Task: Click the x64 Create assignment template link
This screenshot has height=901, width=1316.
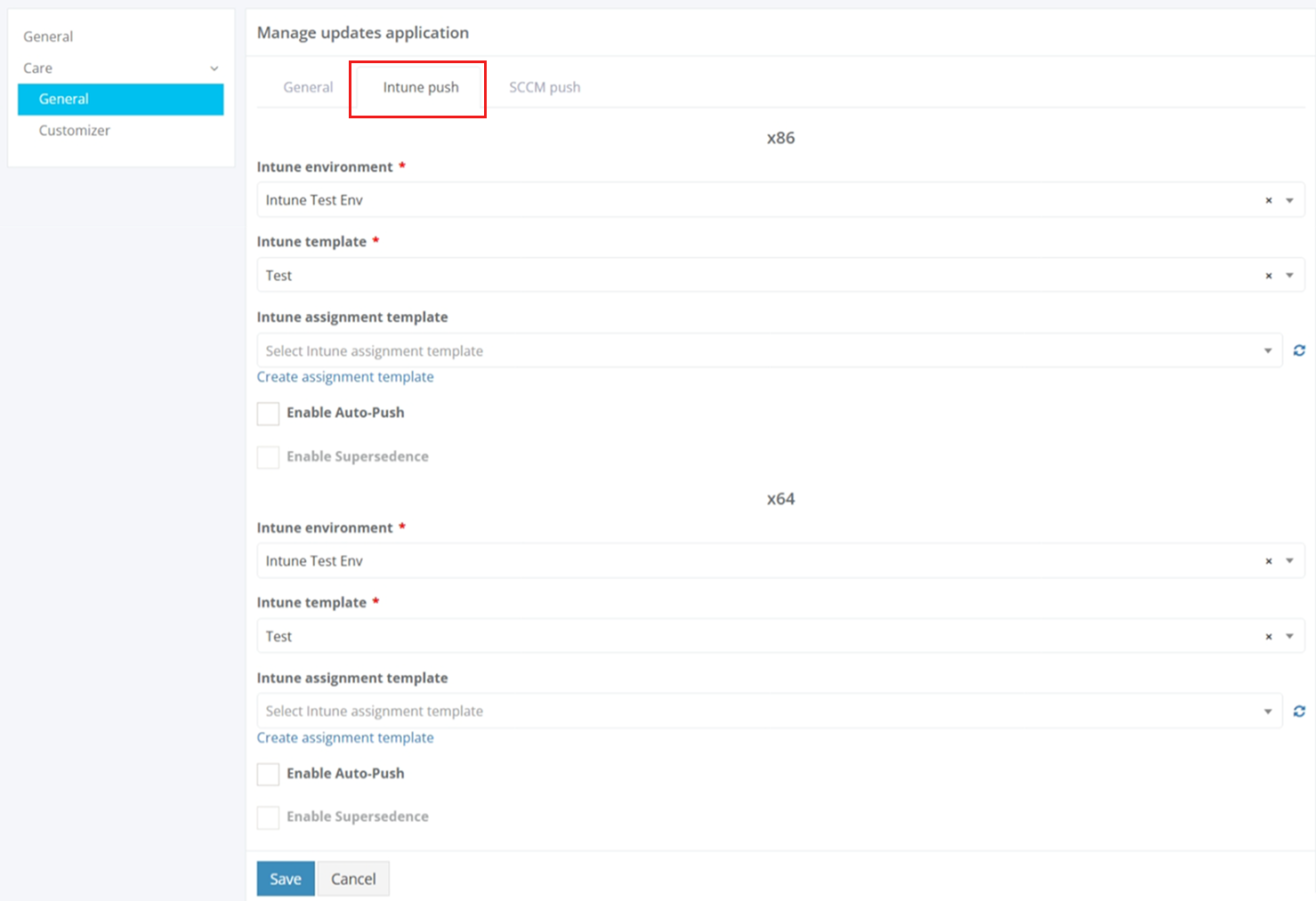Action: point(345,737)
